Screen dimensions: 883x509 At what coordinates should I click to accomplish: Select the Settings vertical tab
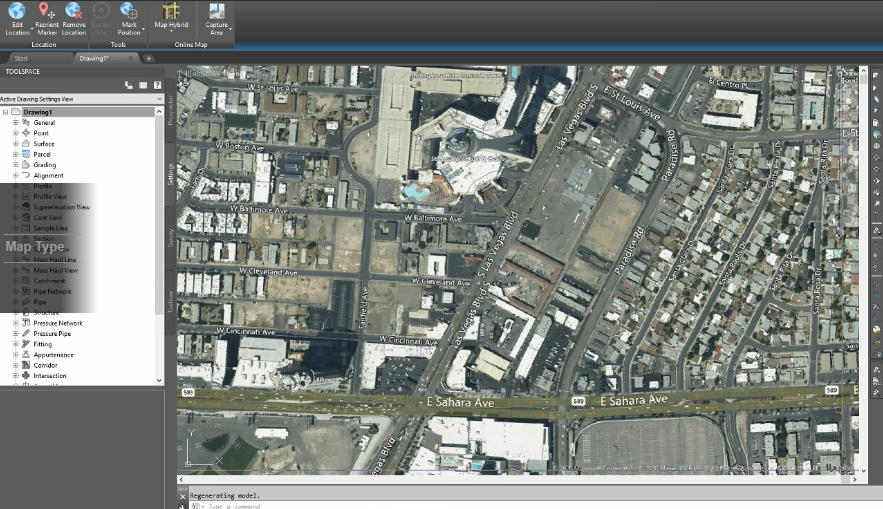(171, 174)
